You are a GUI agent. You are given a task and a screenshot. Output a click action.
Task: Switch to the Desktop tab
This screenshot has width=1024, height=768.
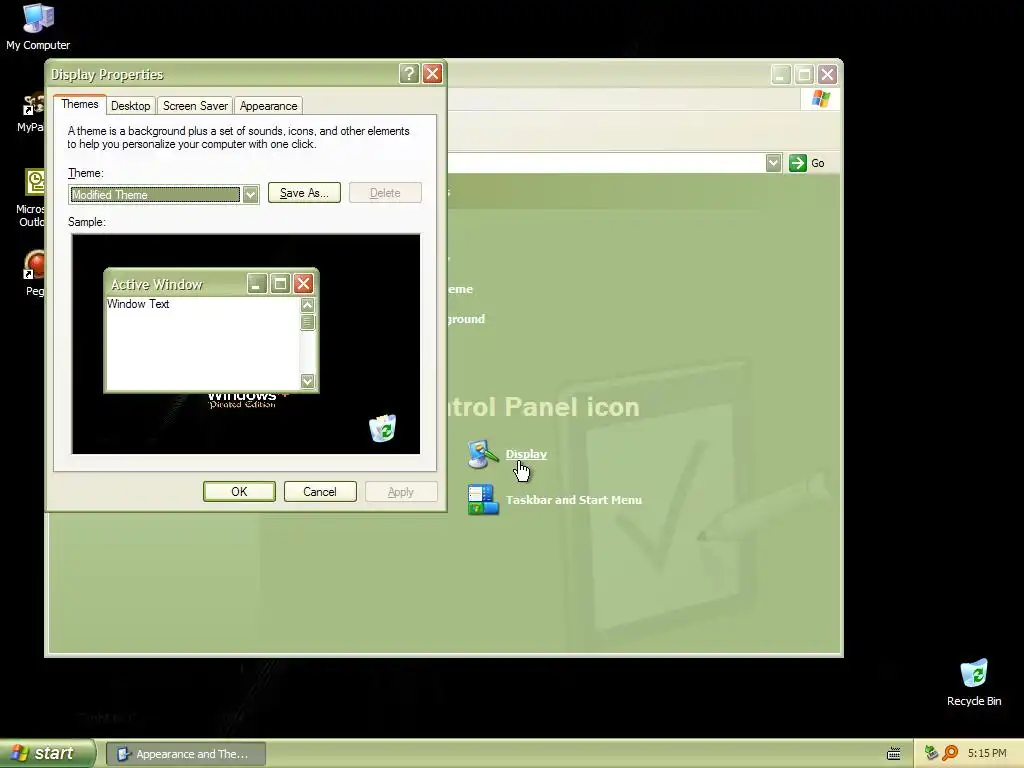[131, 106]
